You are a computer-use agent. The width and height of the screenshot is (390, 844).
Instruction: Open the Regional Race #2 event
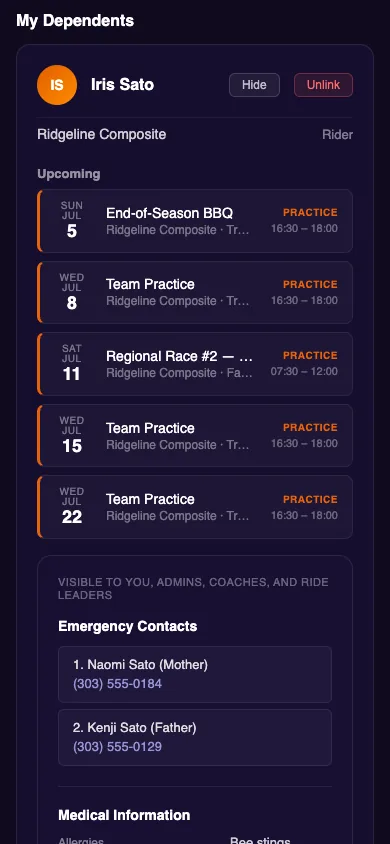pyautogui.click(x=195, y=364)
